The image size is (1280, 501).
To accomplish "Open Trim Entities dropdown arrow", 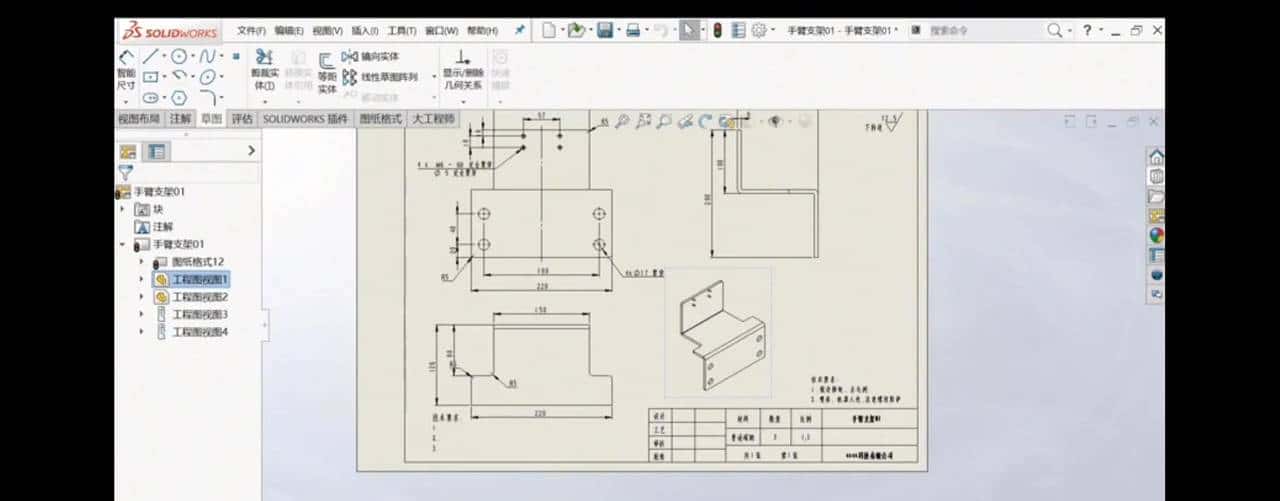I will (x=265, y=101).
